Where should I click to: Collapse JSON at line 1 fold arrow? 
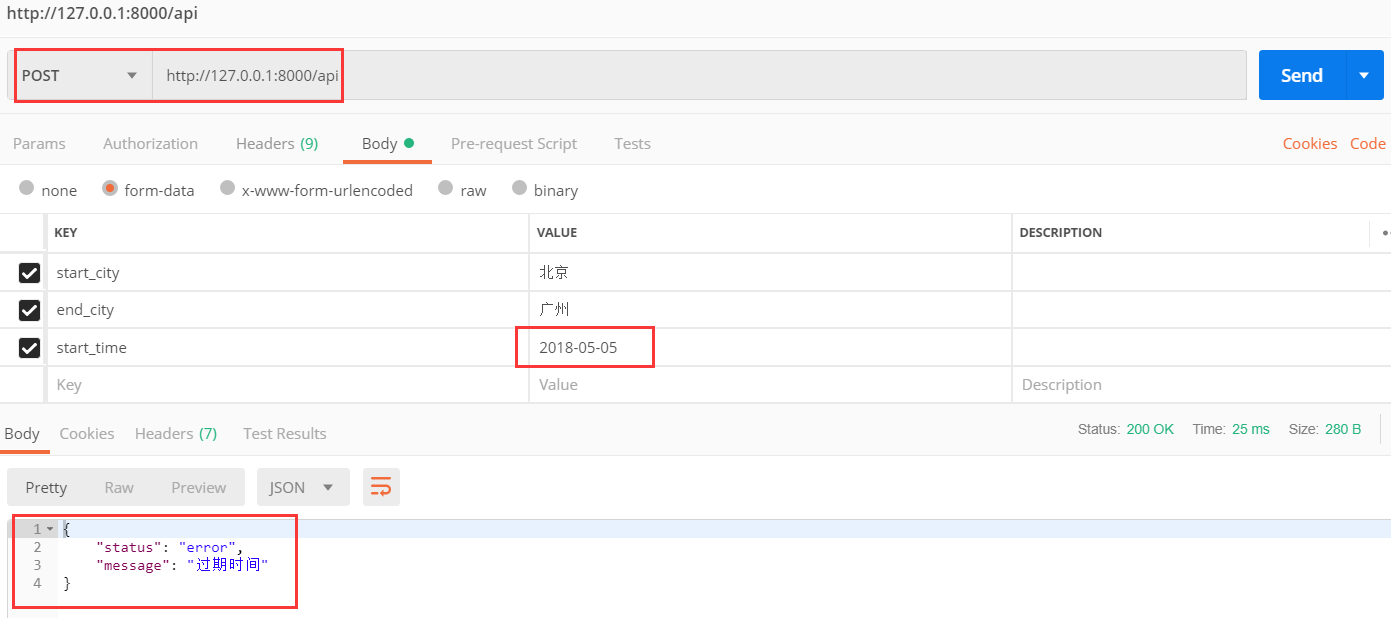tap(50, 528)
